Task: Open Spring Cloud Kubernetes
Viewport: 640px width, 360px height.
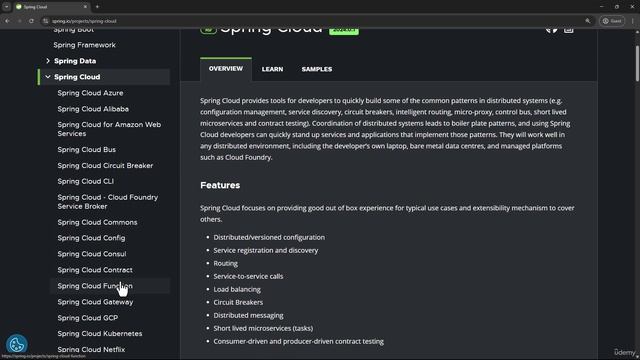Action: pos(100,333)
